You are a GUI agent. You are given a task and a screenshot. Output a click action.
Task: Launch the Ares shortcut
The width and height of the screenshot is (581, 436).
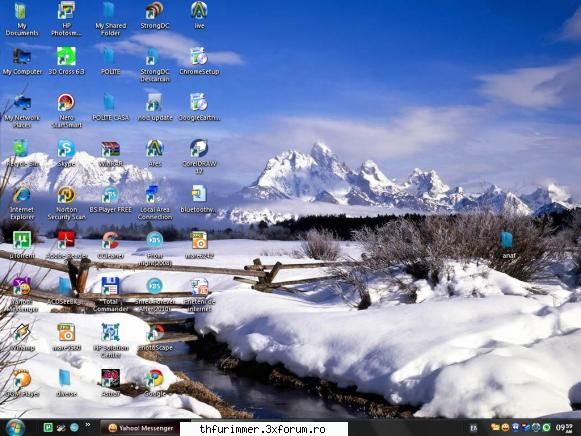[x=155, y=153]
